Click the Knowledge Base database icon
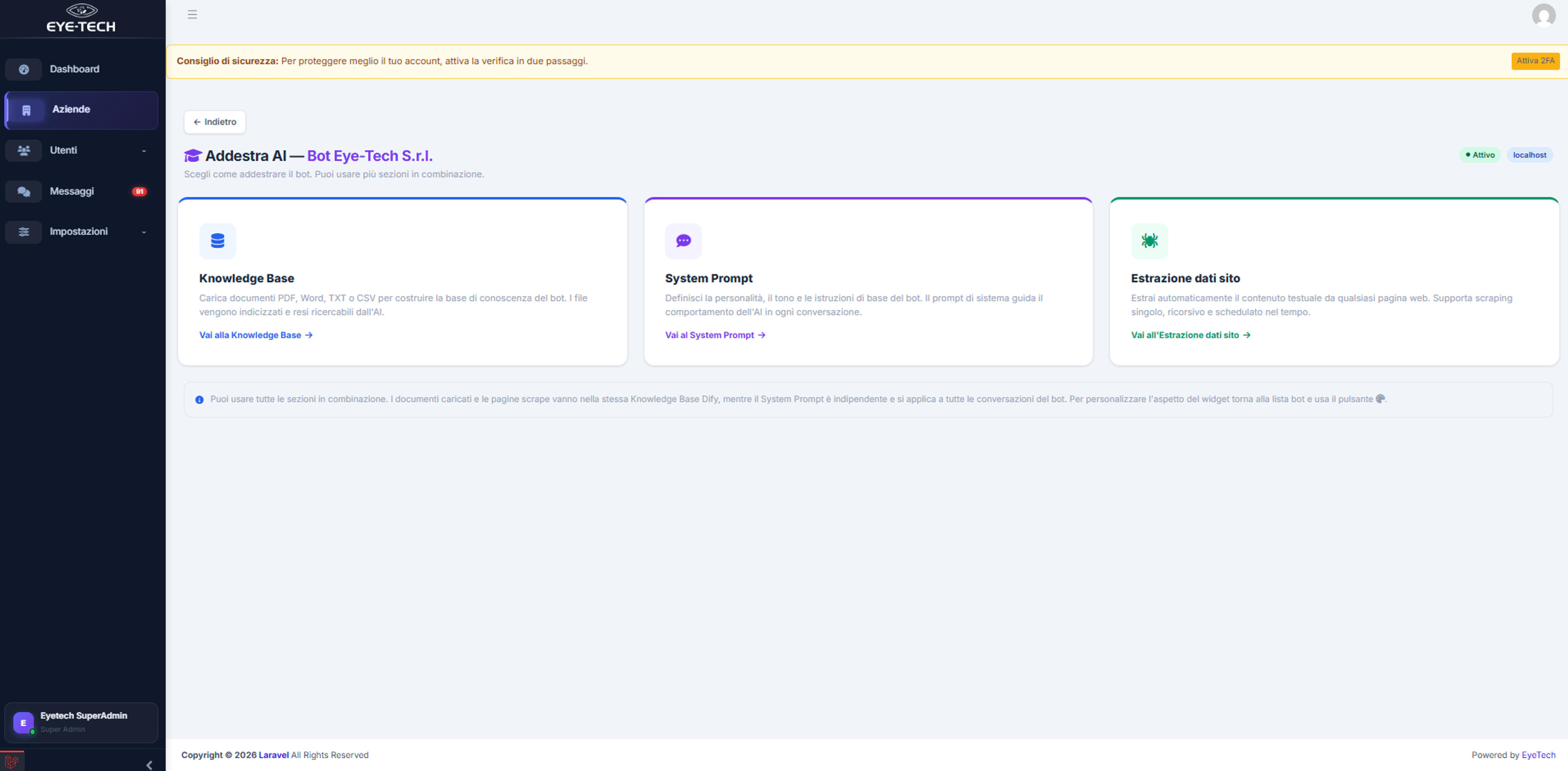The width and height of the screenshot is (1568, 771). 217,241
